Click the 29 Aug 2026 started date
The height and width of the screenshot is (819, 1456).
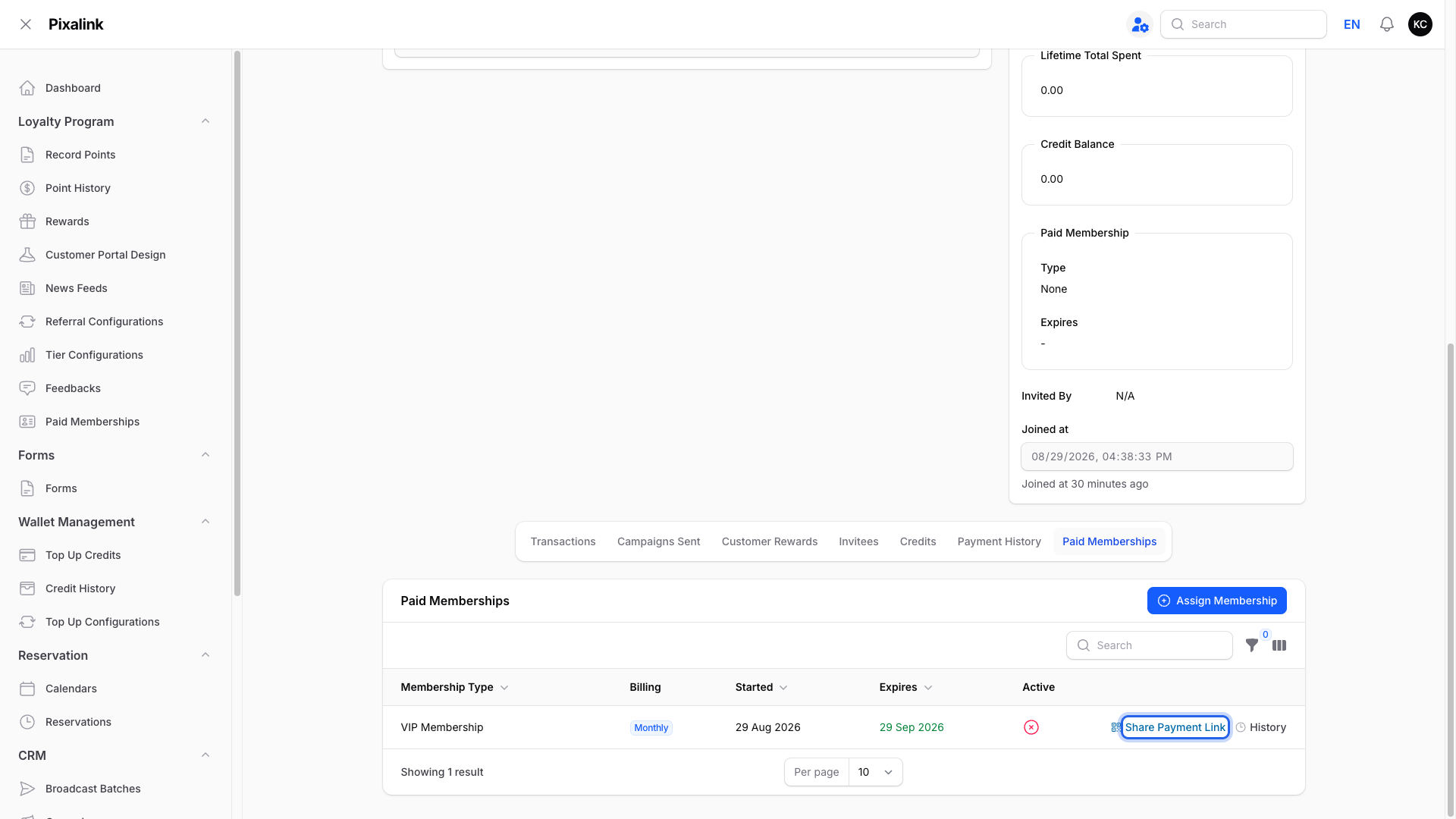767,727
